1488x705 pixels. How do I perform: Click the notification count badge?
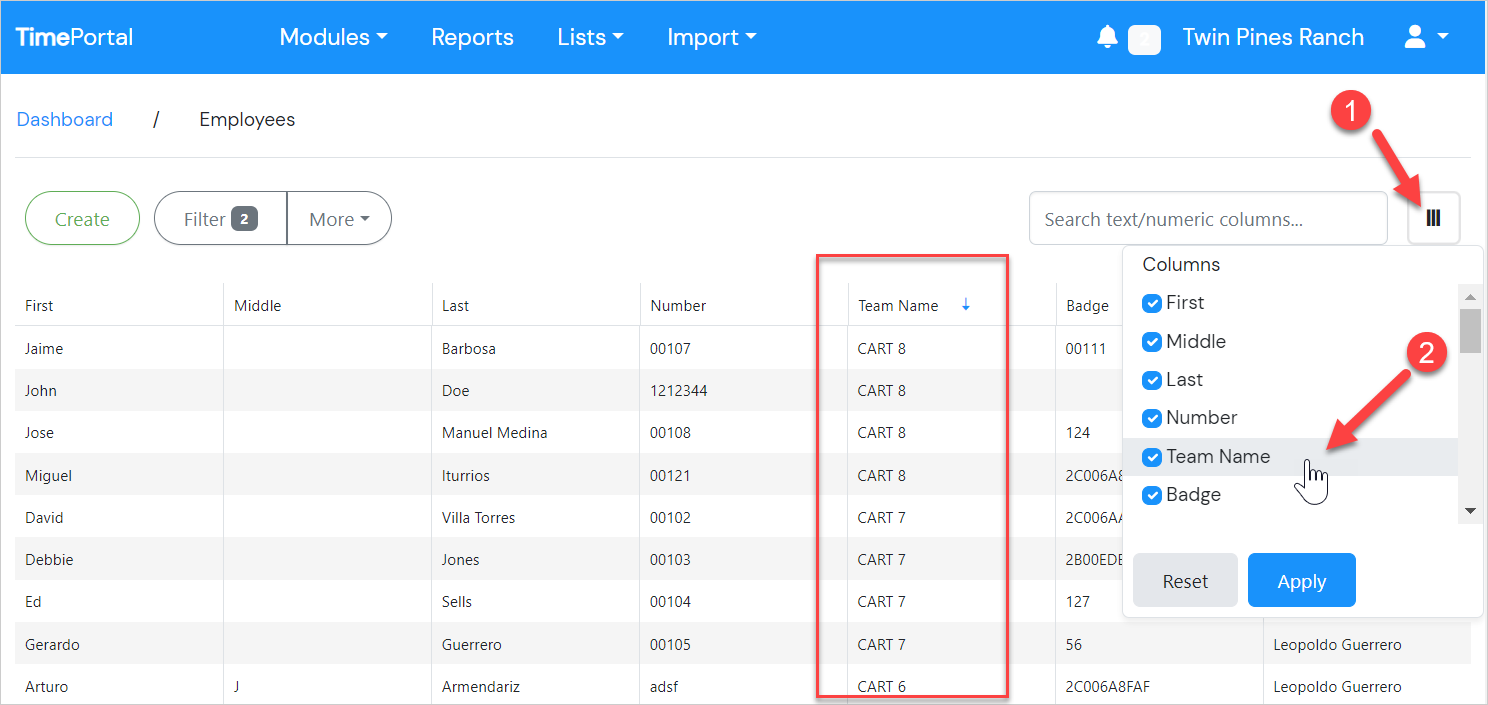tap(1144, 39)
